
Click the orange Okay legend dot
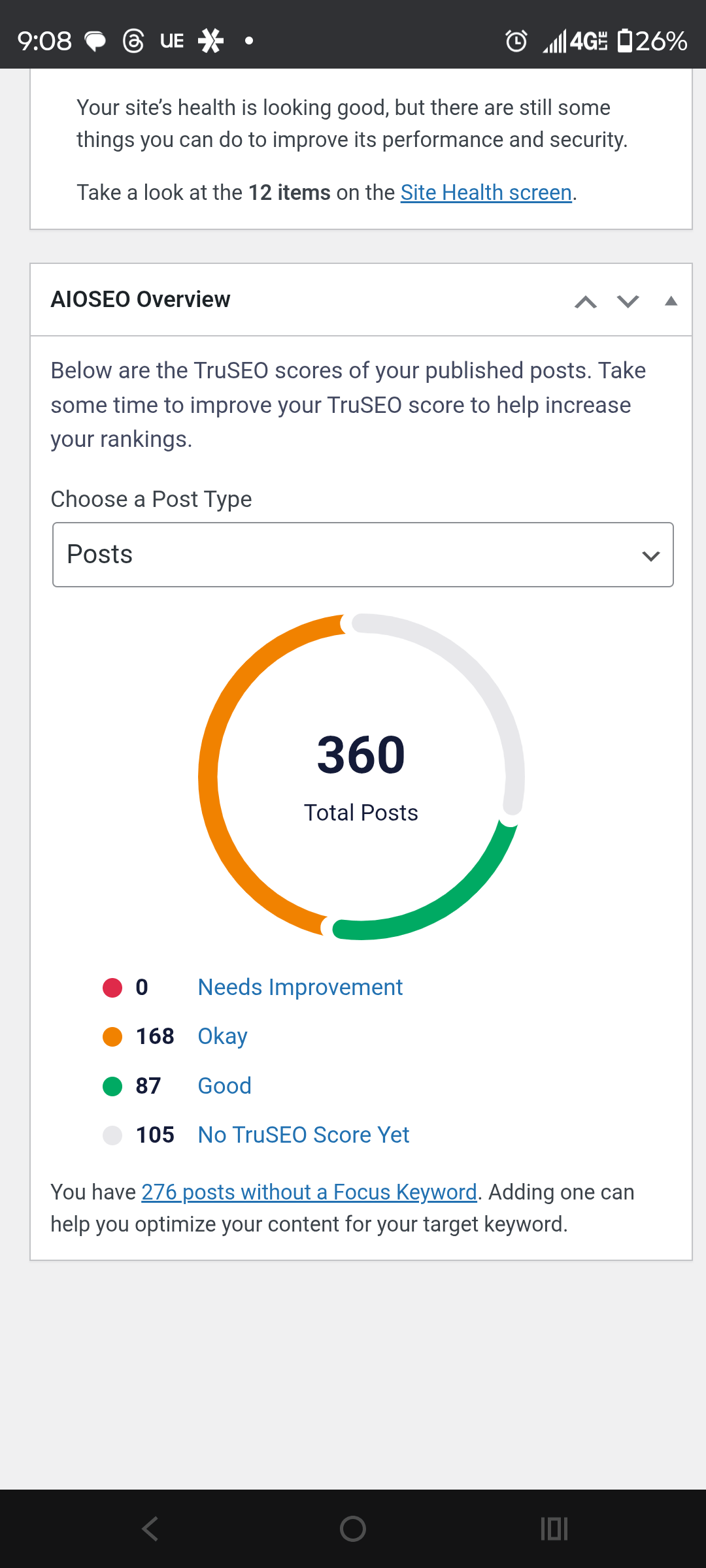112,1037
